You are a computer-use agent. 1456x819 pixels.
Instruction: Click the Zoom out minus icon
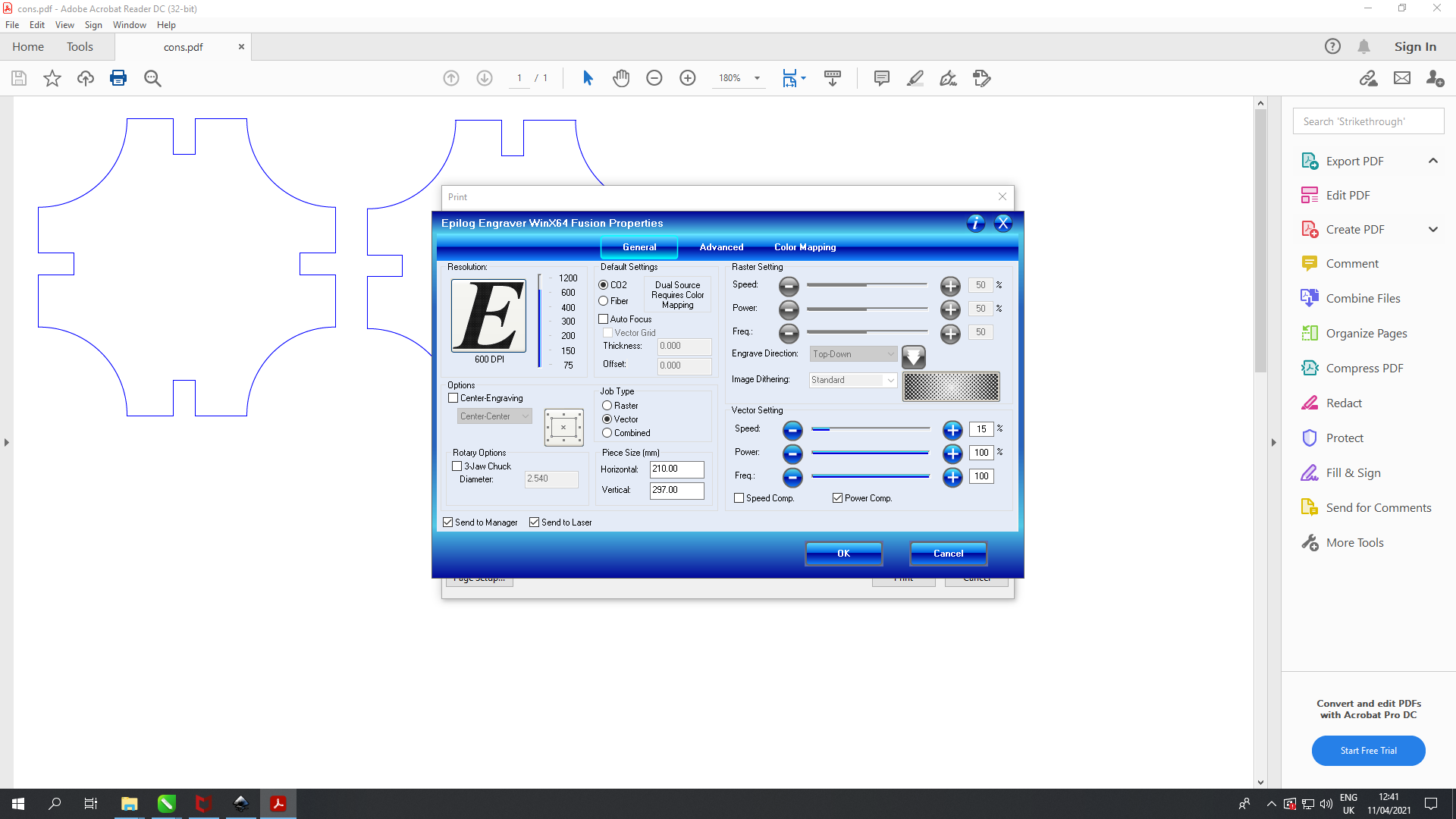(654, 78)
